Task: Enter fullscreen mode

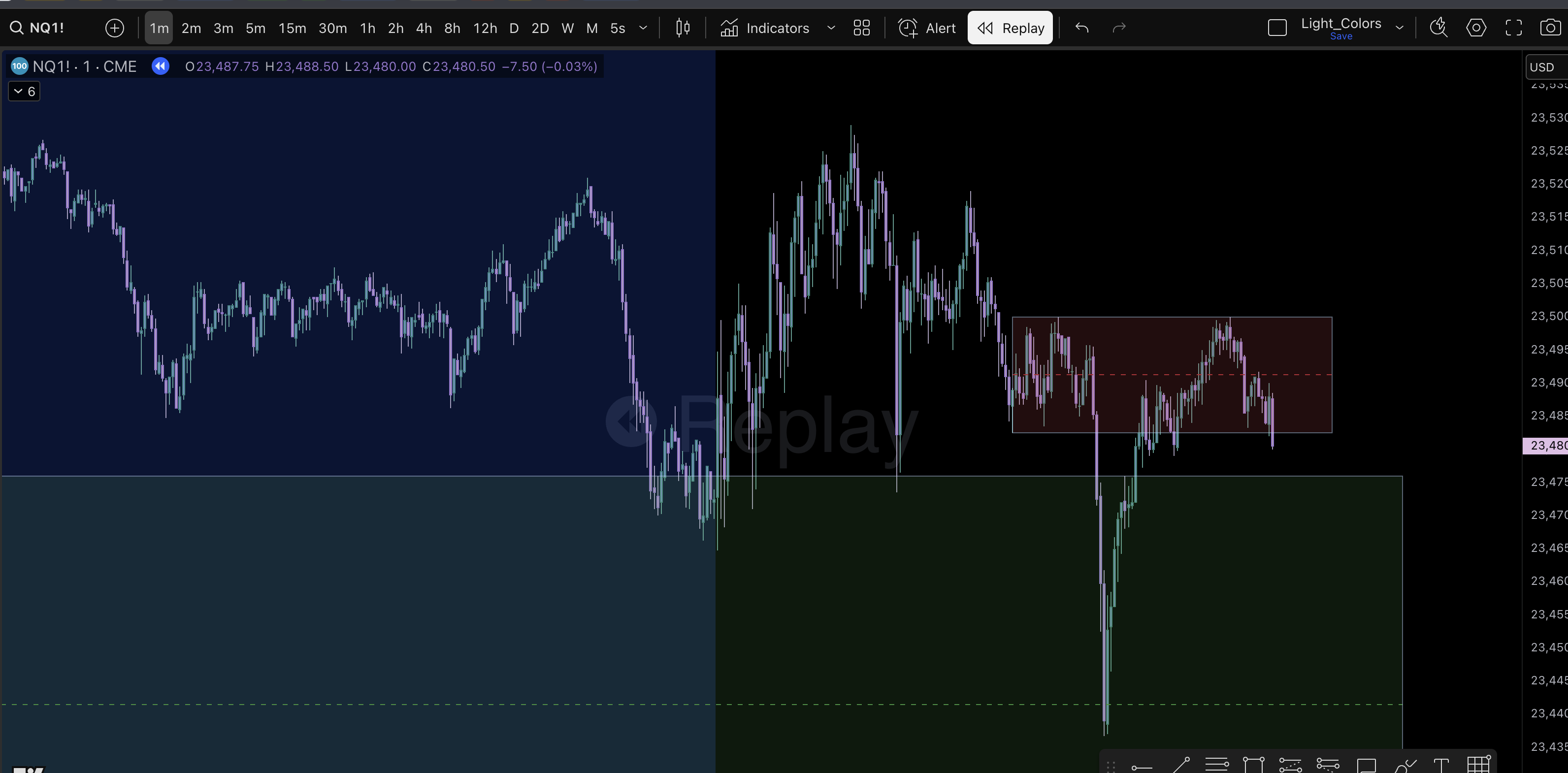Action: (x=1514, y=28)
